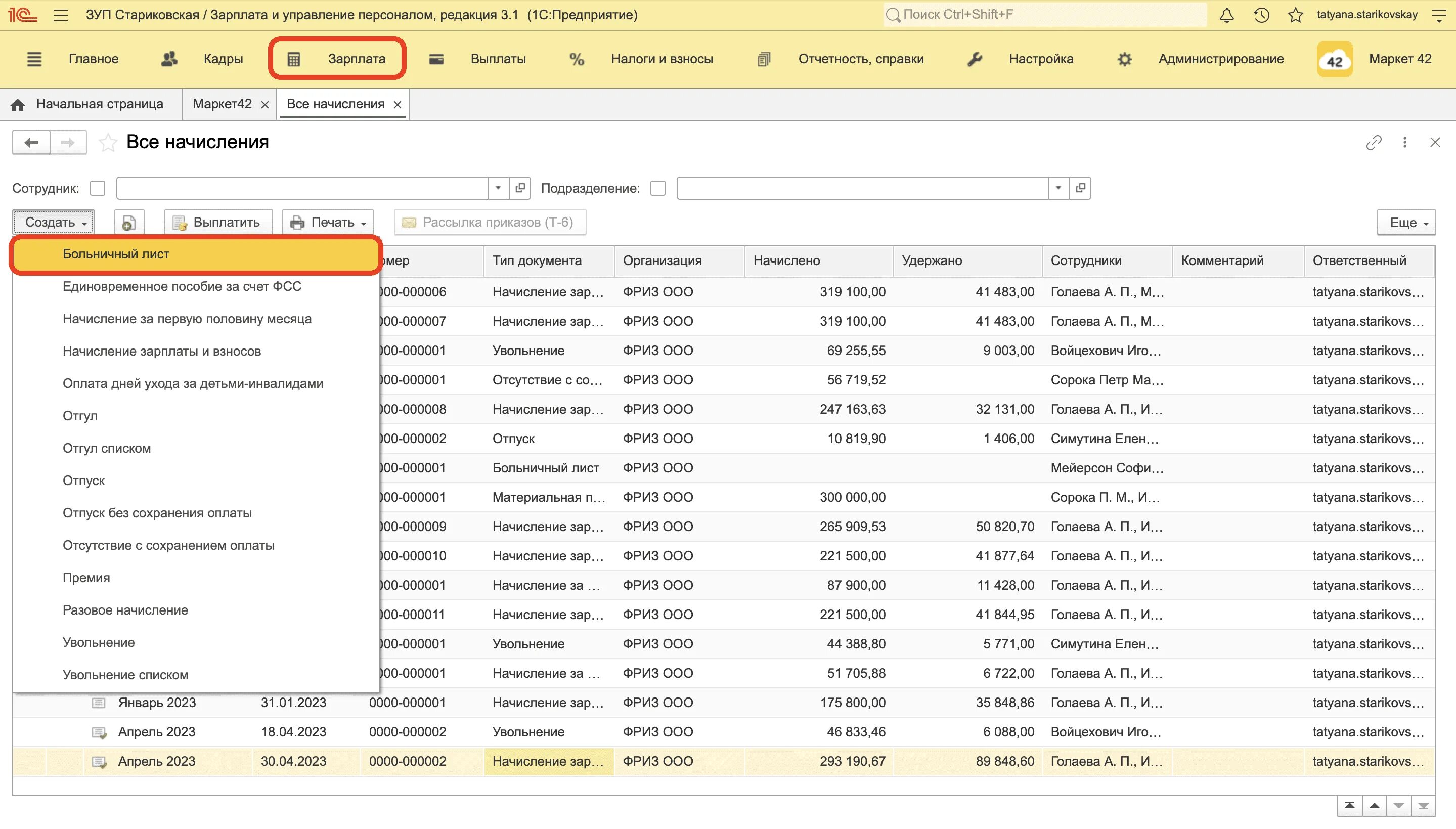Click the copy document icon button
Screen dimensions: 1456x829
[128, 223]
